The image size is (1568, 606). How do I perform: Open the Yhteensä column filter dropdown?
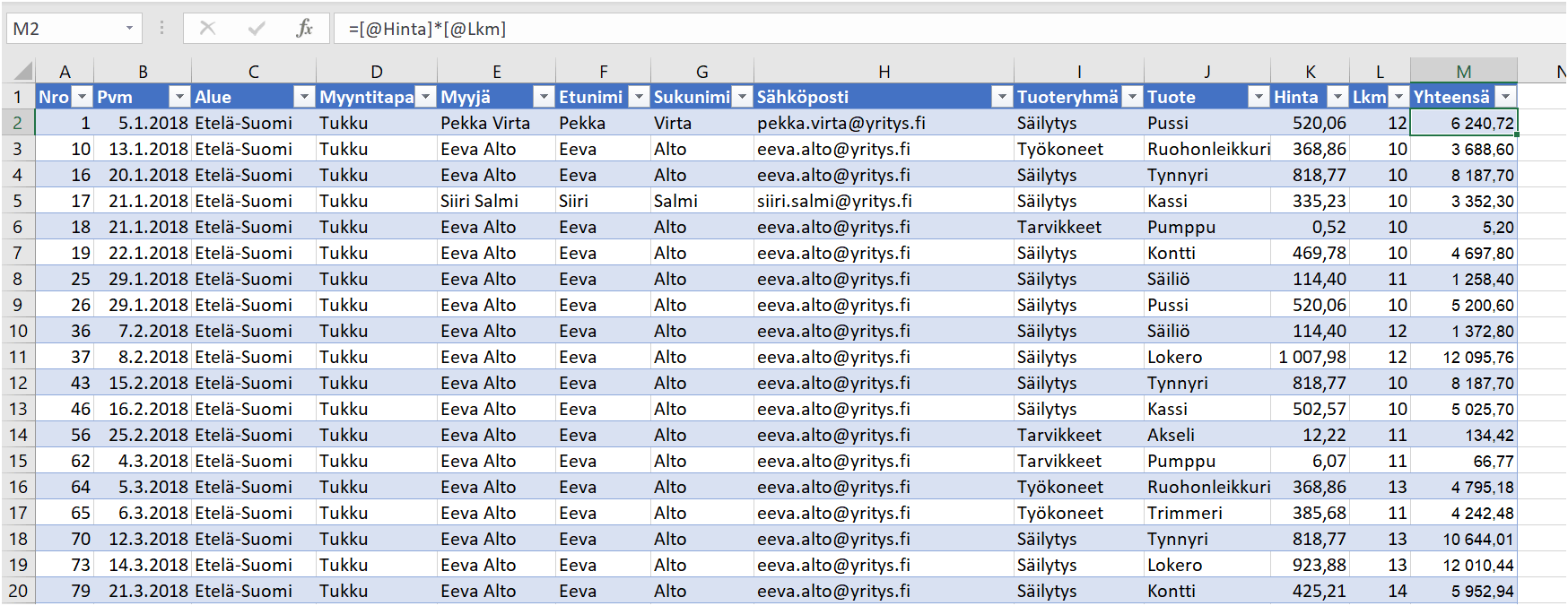pos(1506,97)
